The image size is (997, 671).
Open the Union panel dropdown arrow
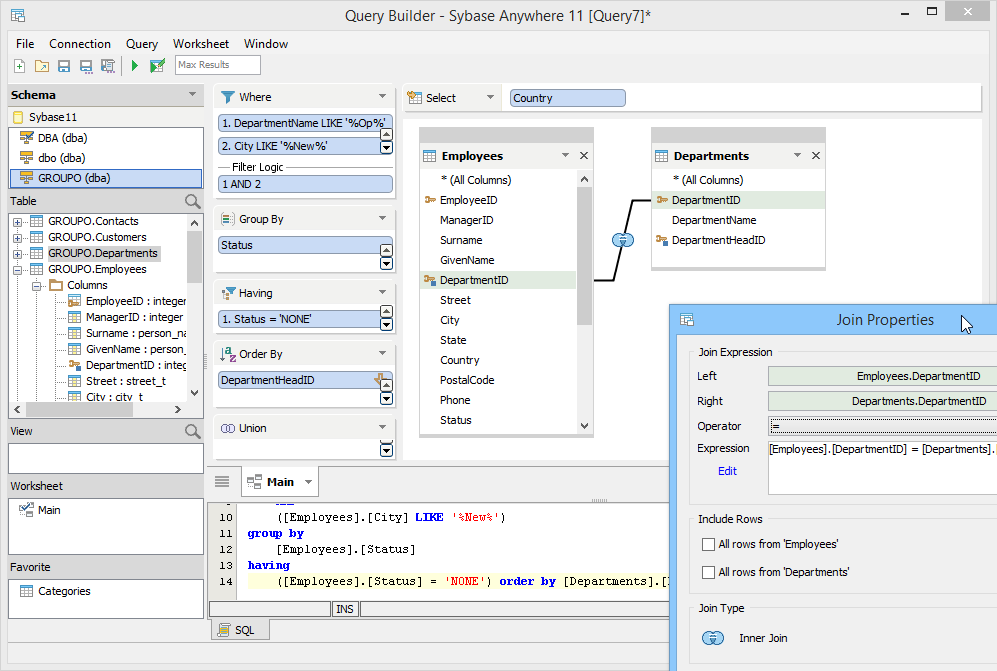[382, 427]
